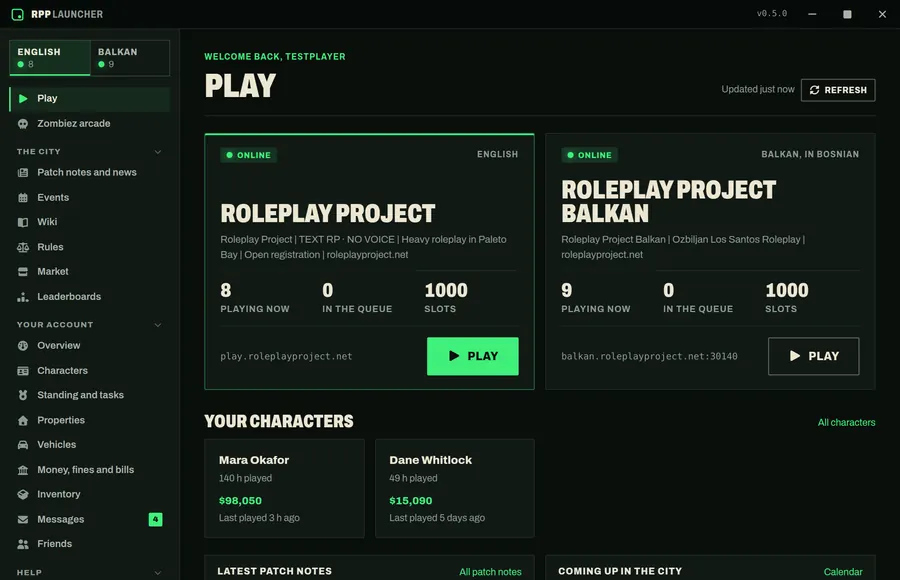Collapse Your Account section chevron
900x580 pixels.
click(158, 325)
